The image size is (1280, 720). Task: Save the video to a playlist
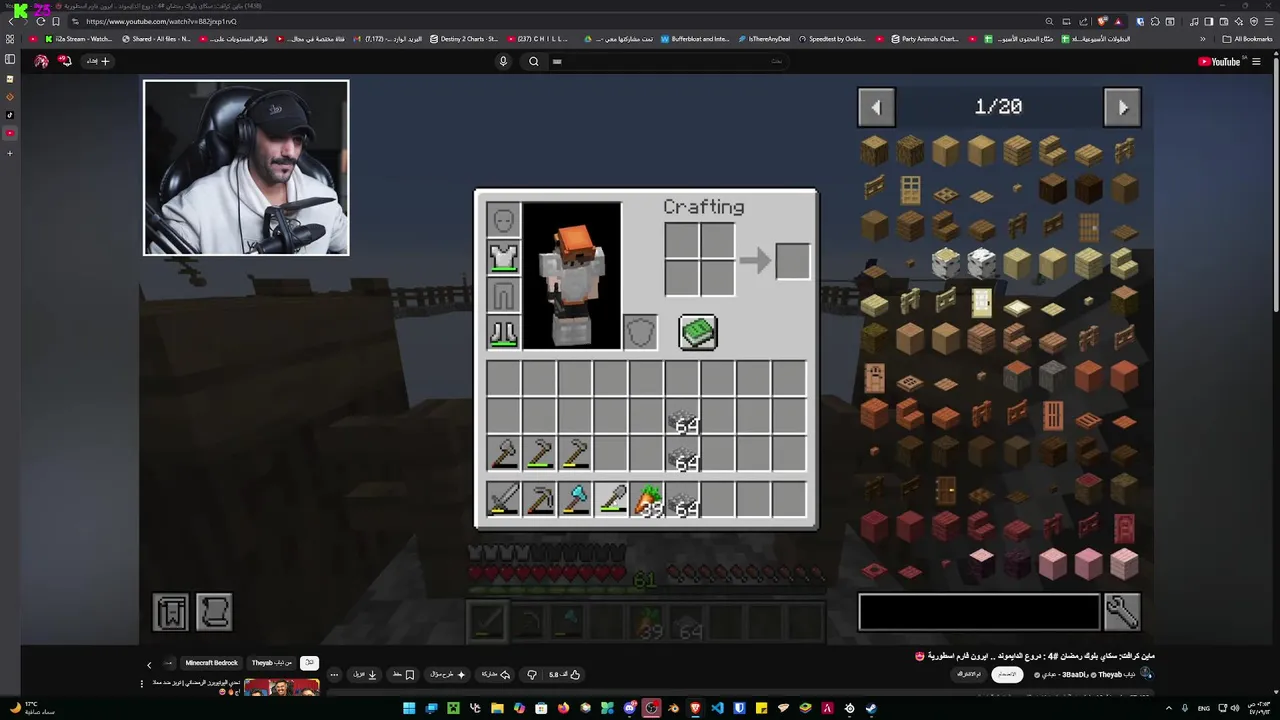403,675
